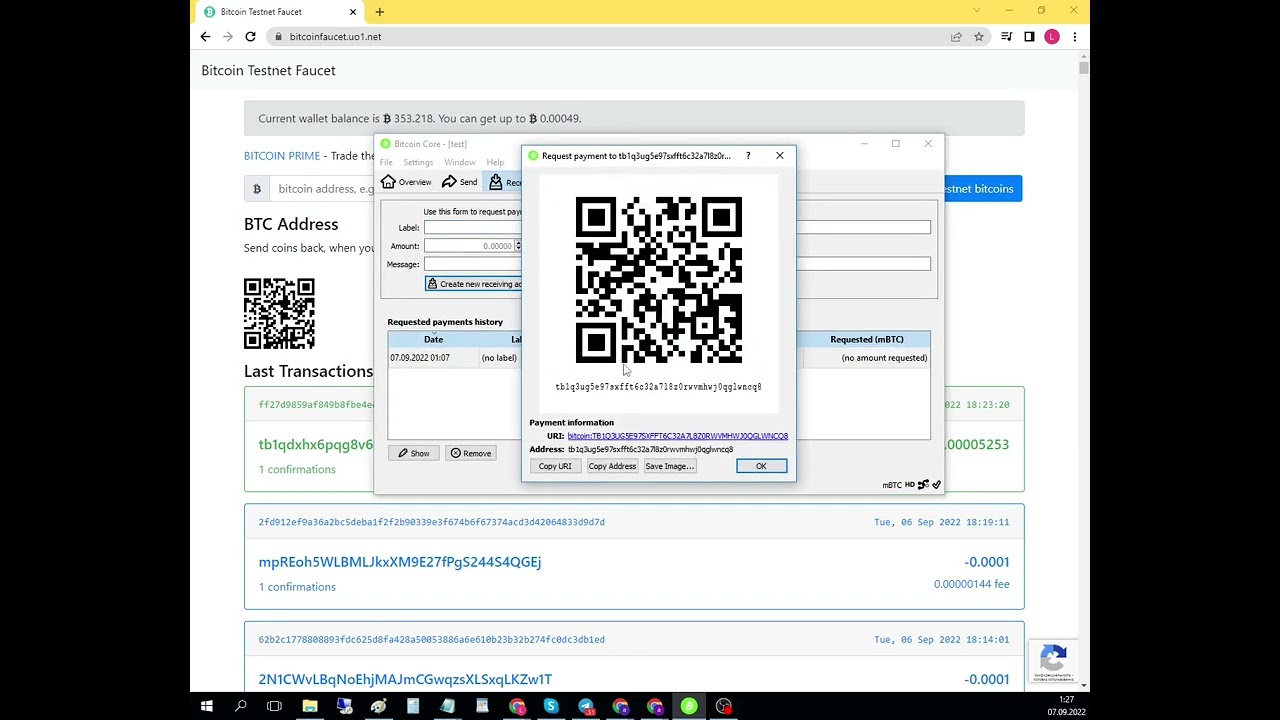Open Skype from the taskbar
The height and width of the screenshot is (720, 1280).
[x=551, y=707]
